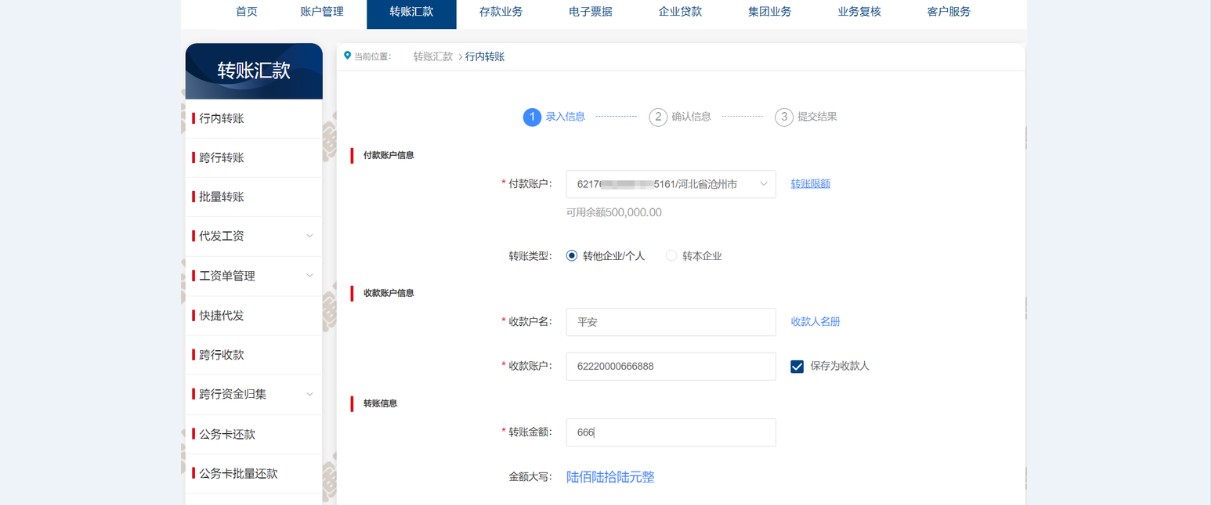The image size is (1211, 505).
Task: Click the 转账金额 input field
Action: tap(671, 432)
